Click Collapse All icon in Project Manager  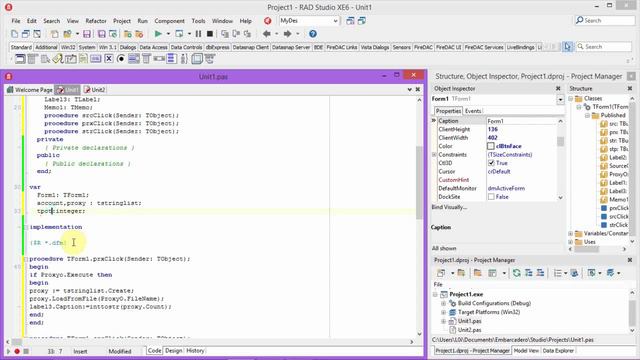(540, 273)
